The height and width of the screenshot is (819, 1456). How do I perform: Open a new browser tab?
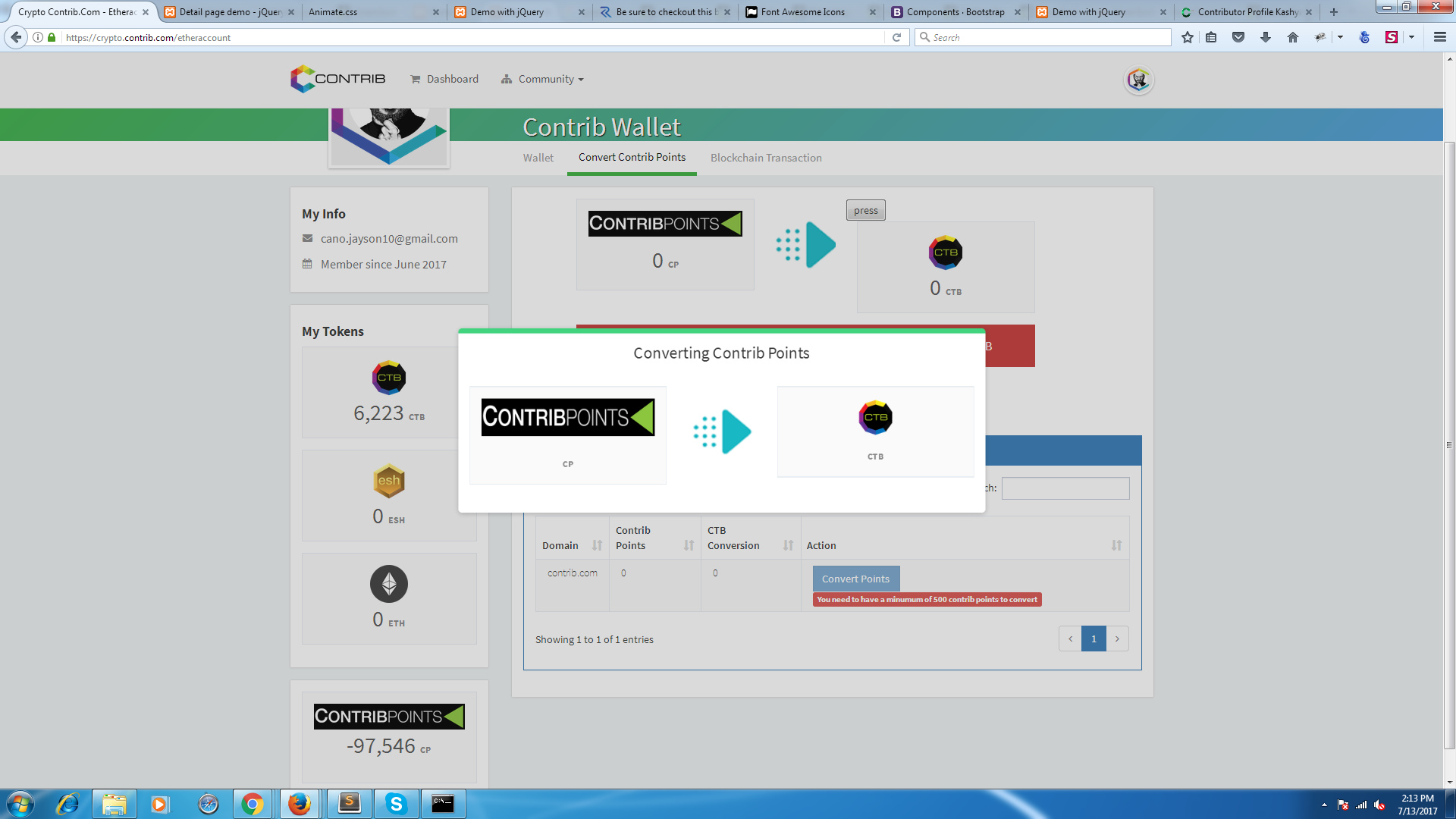pos(1334,12)
